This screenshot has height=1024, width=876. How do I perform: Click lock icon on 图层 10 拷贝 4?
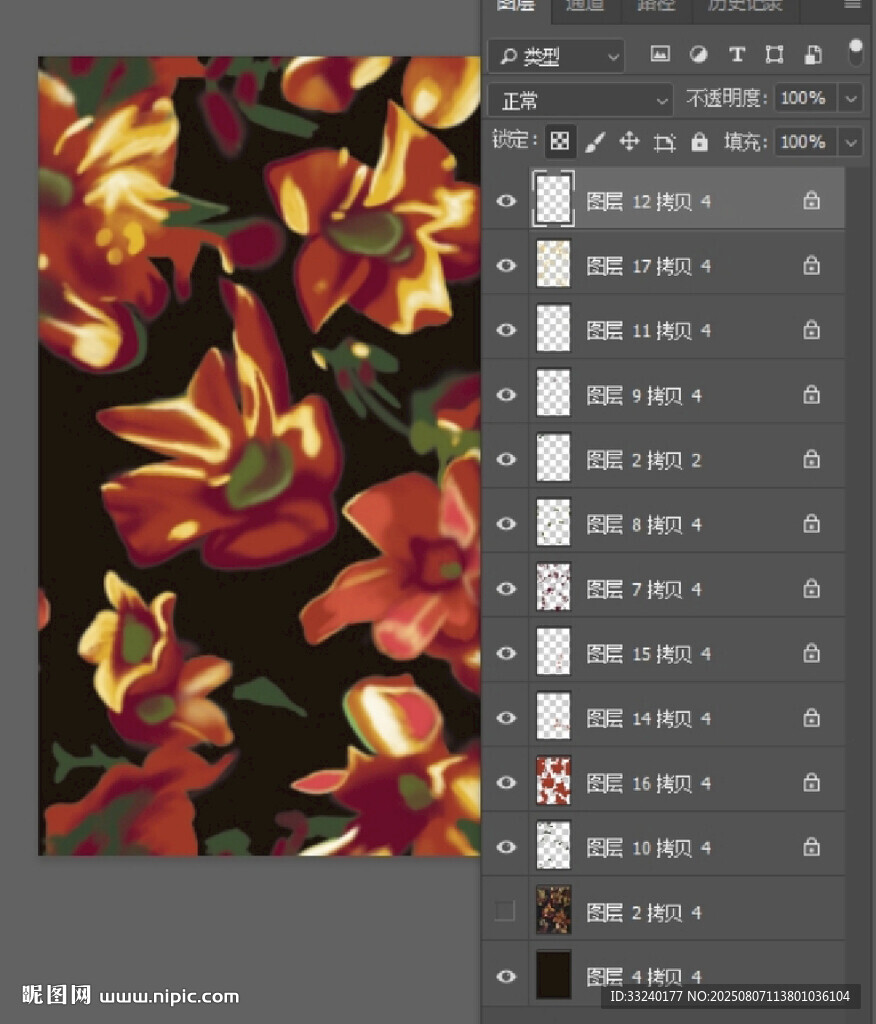click(811, 847)
